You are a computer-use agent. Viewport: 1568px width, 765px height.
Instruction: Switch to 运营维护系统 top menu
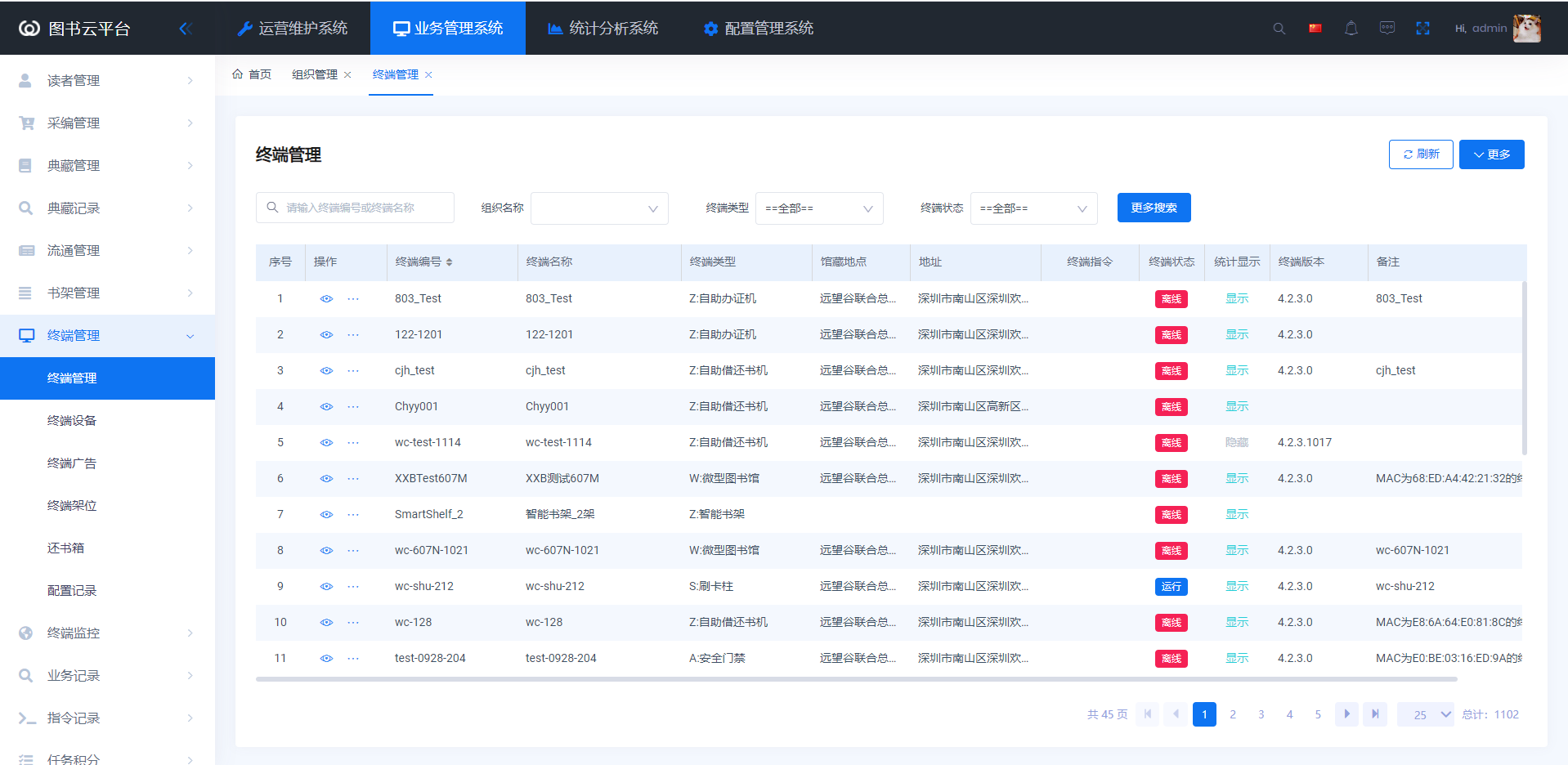coord(293,29)
